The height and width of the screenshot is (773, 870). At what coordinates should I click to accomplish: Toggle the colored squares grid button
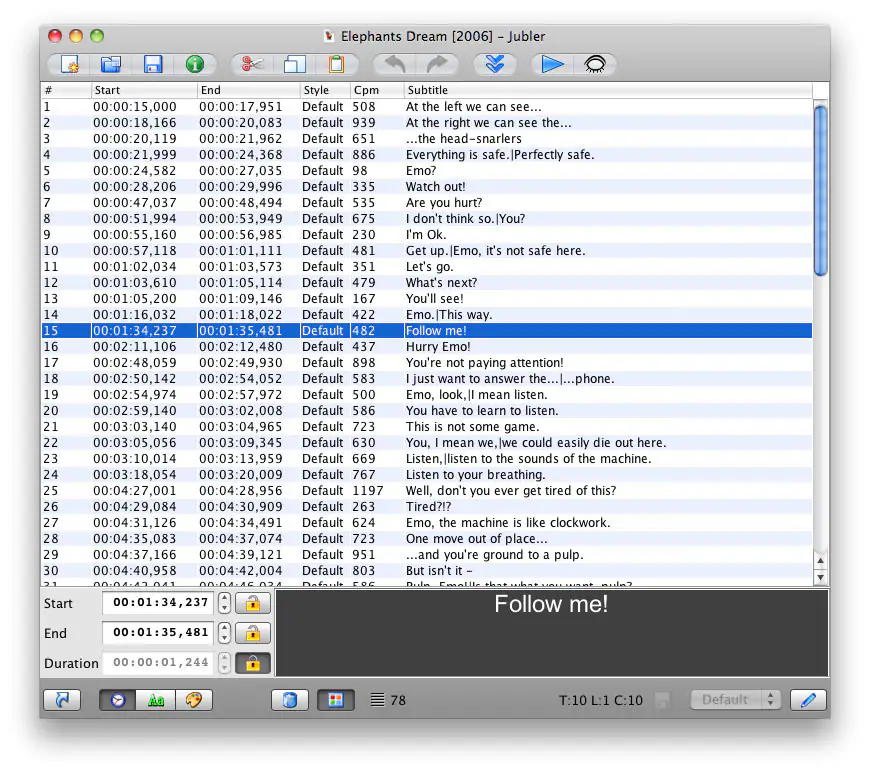click(x=336, y=700)
